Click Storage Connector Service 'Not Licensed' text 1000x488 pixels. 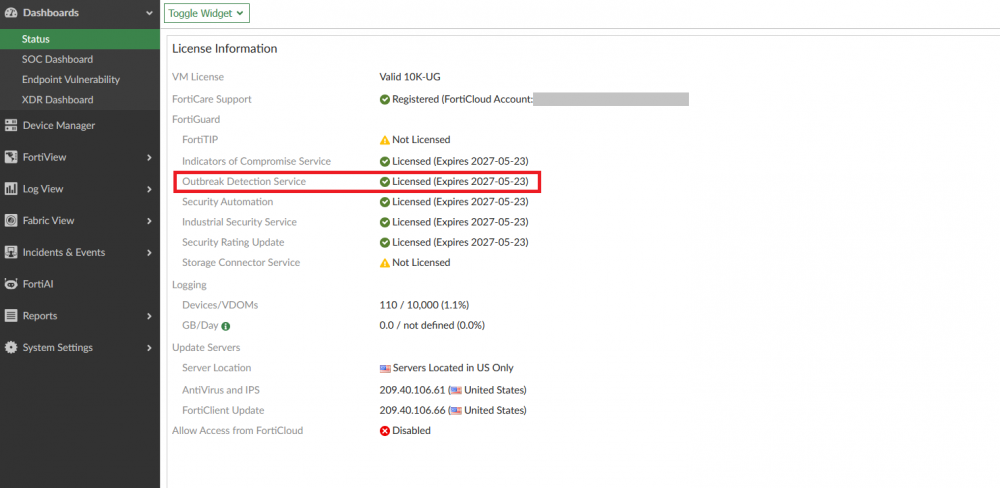click(421, 263)
